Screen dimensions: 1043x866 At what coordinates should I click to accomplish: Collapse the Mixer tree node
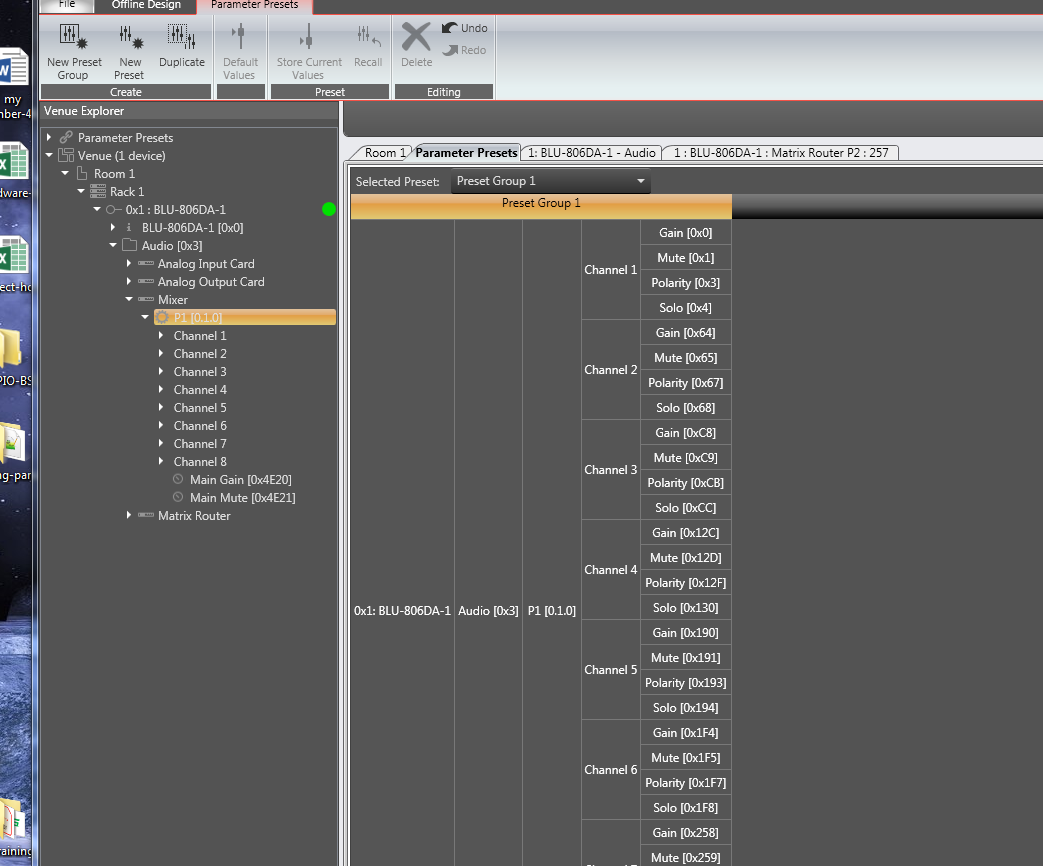pyautogui.click(x=129, y=299)
